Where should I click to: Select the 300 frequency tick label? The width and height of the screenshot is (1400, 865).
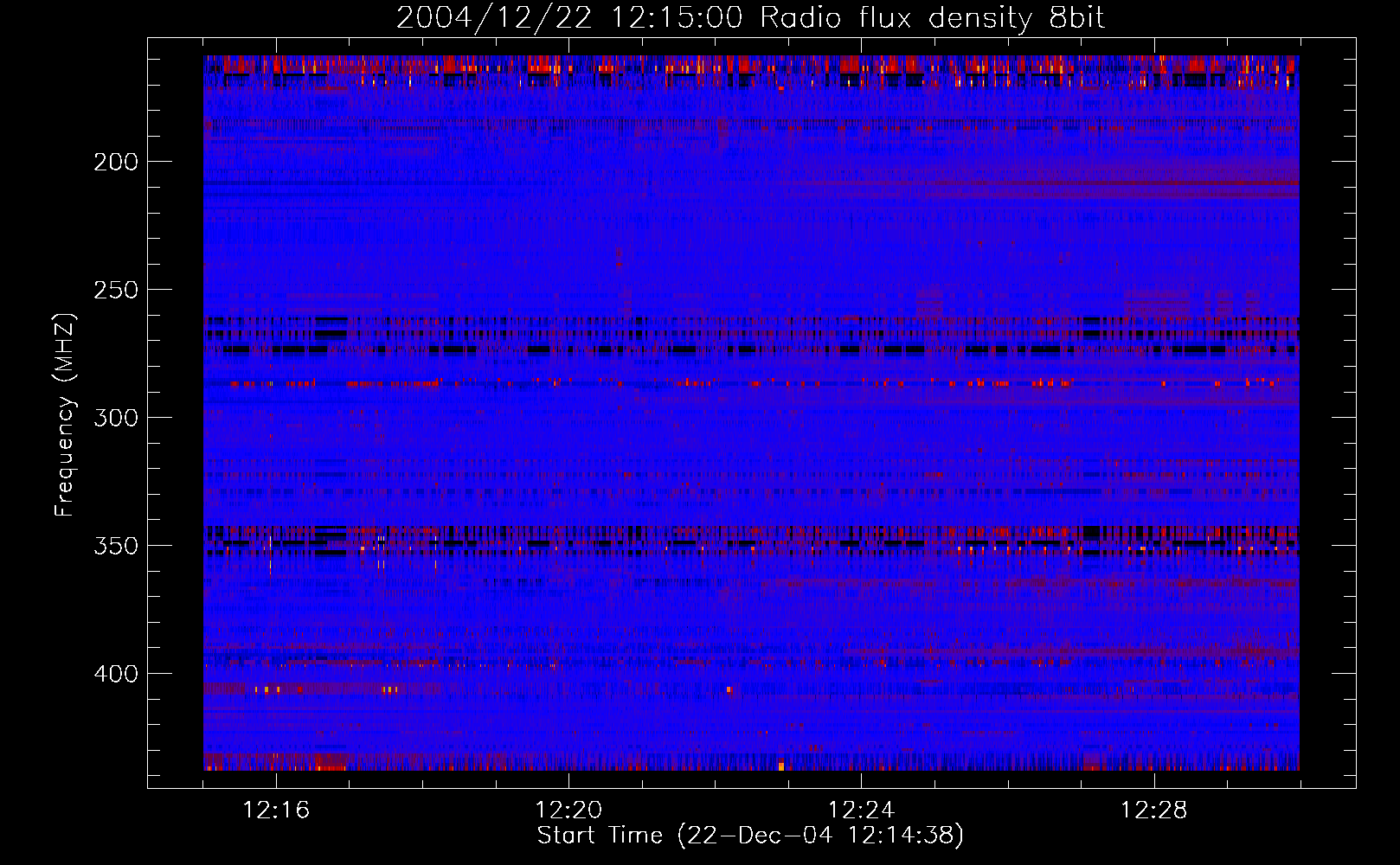coord(116,418)
